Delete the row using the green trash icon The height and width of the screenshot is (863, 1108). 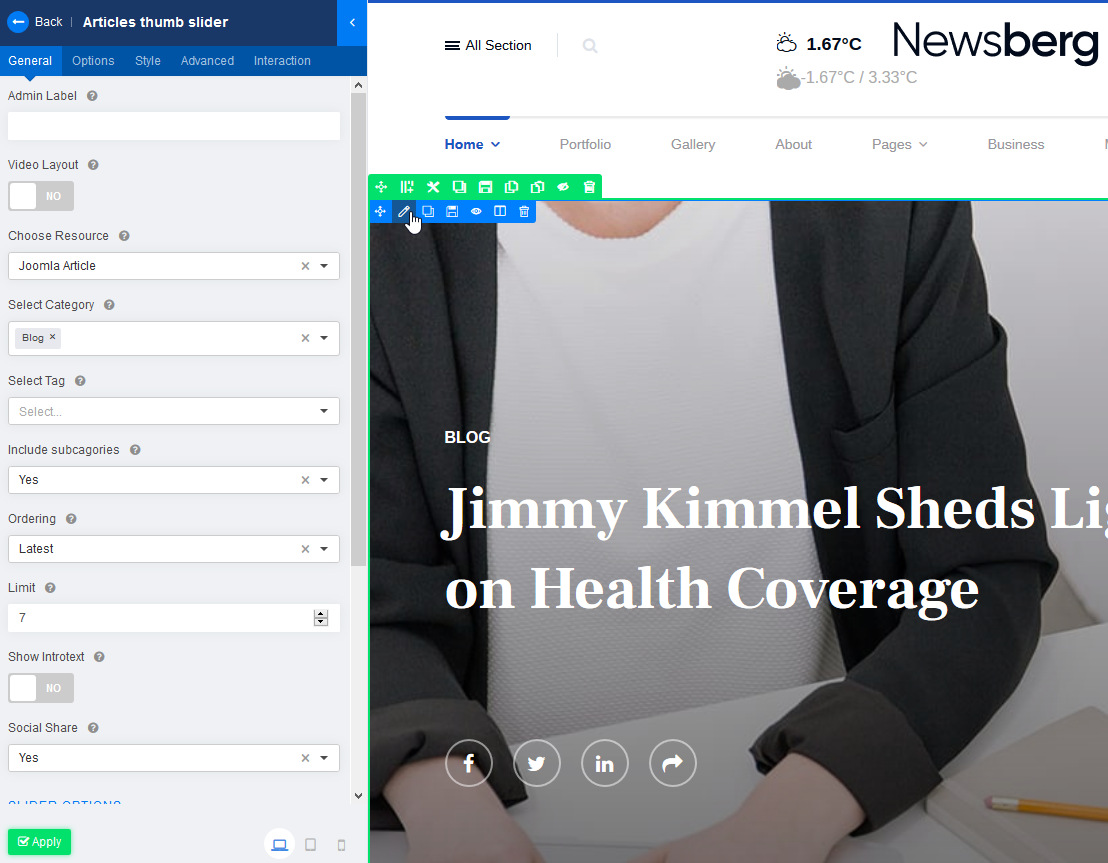coord(589,187)
